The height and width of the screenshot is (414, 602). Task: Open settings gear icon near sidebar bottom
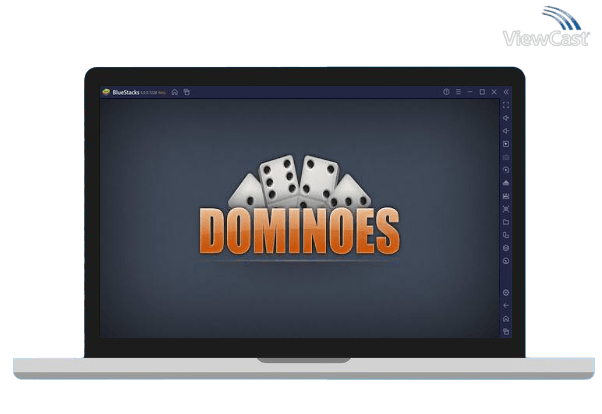pyautogui.click(x=506, y=293)
